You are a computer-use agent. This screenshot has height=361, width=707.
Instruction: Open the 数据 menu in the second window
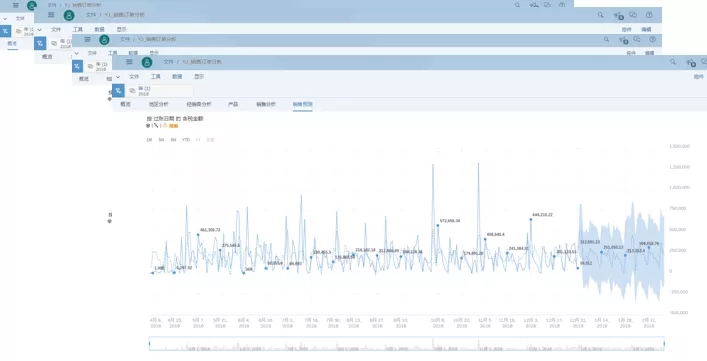click(x=100, y=29)
